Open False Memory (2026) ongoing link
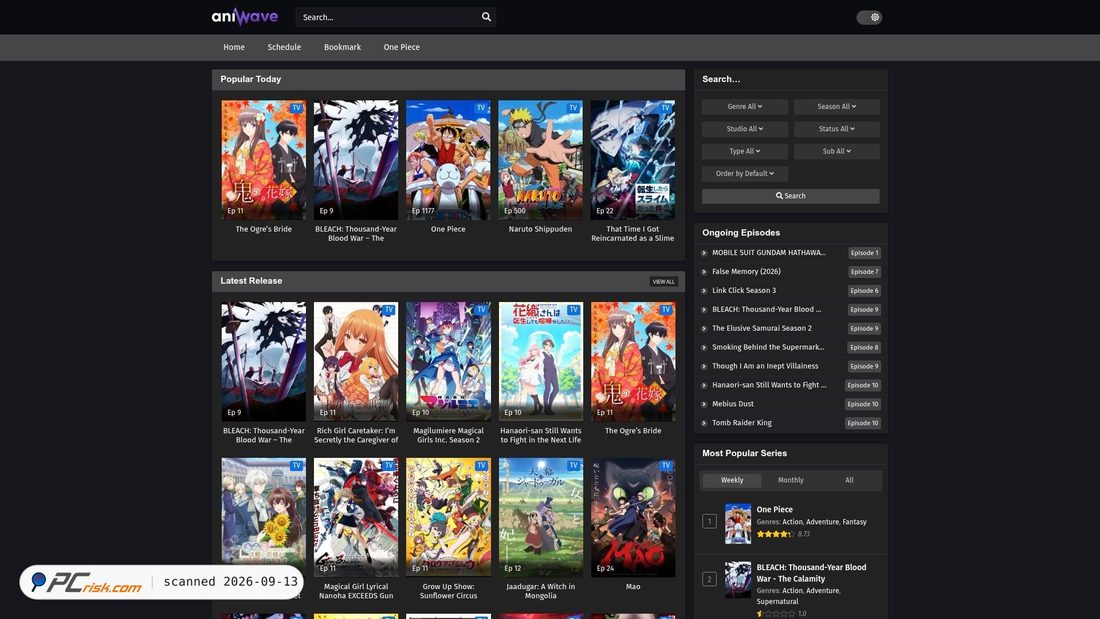The width and height of the screenshot is (1100, 619). point(746,272)
